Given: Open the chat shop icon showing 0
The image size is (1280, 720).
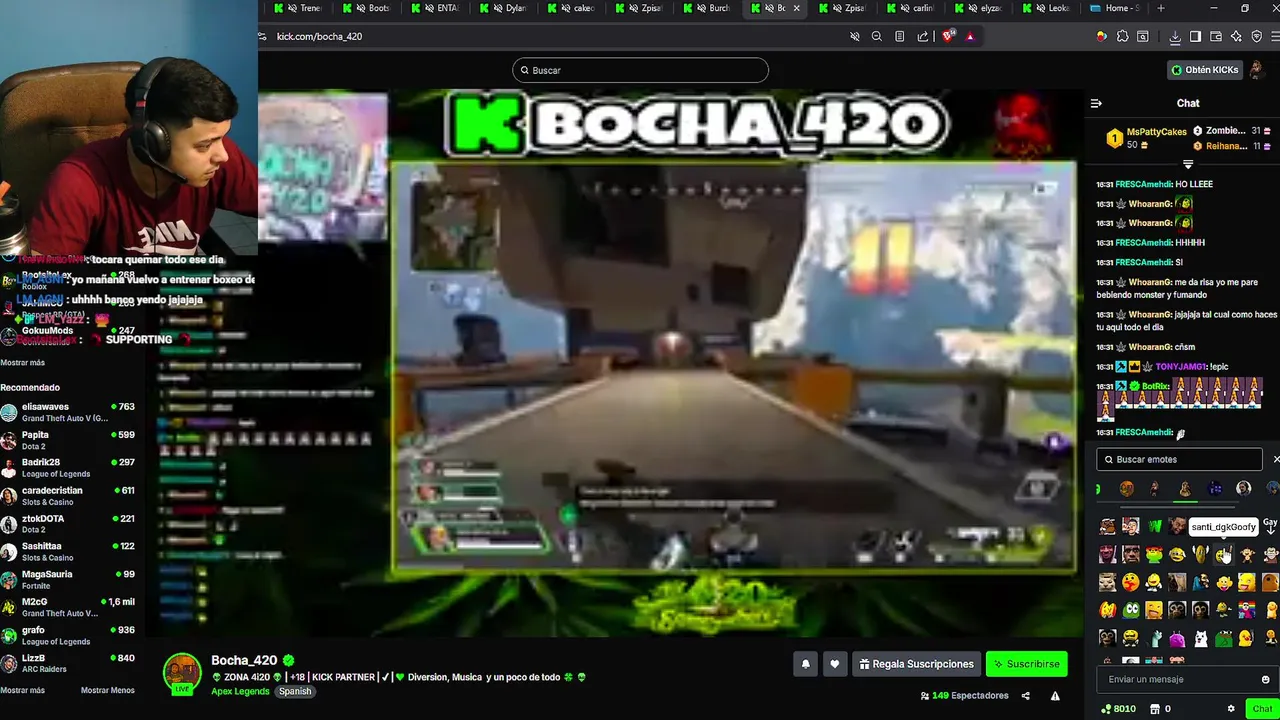Looking at the screenshot, I should pos(1160,709).
